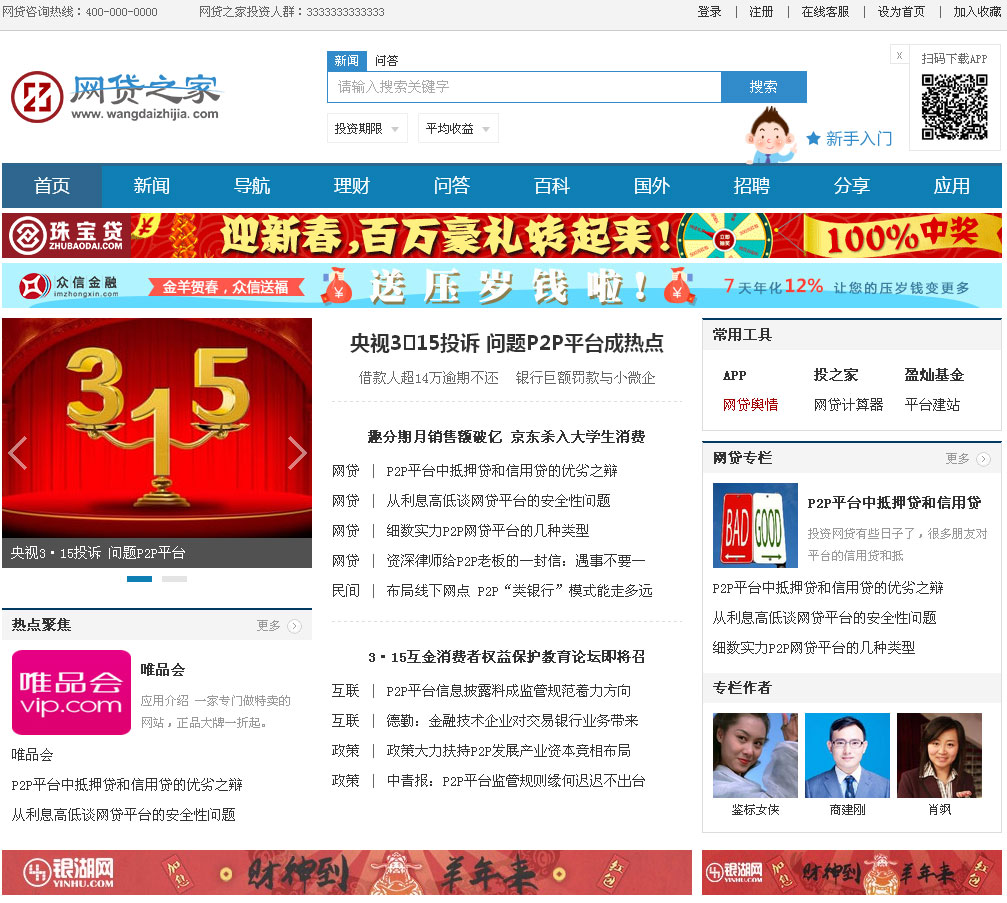Image resolution: width=1007 pixels, height=903 pixels.
Task: Open the wide 银湖网 财神到 banner
Action: pyautogui.click(x=347, y=873)
